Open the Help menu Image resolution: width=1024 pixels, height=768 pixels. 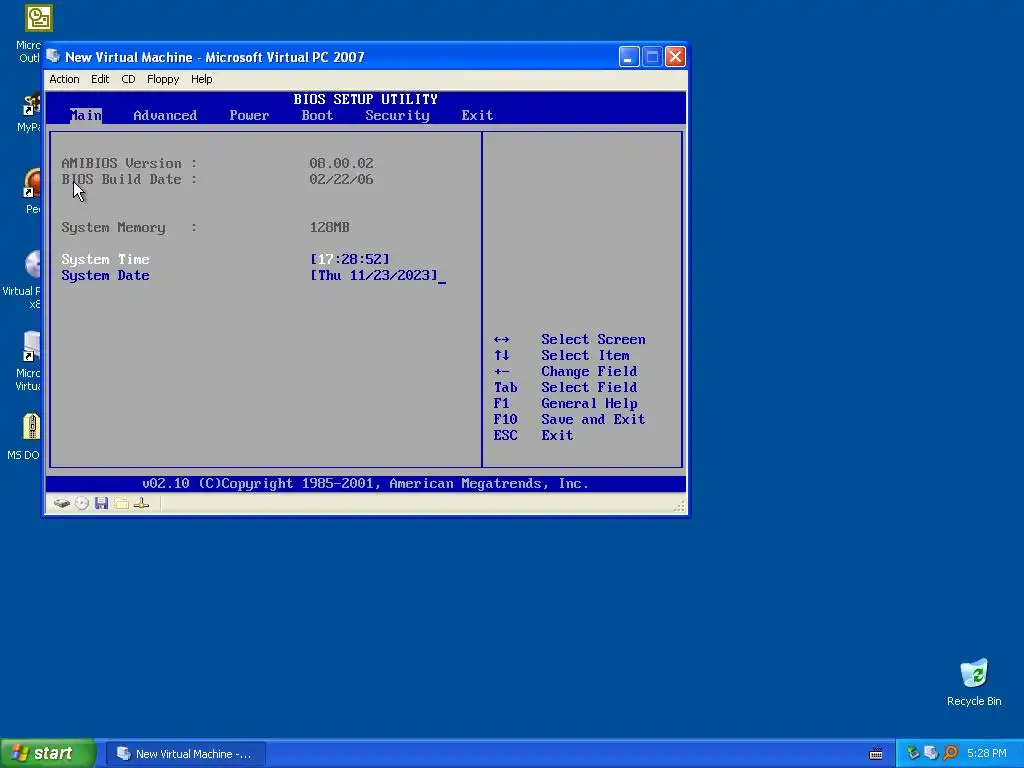point(201,79)
